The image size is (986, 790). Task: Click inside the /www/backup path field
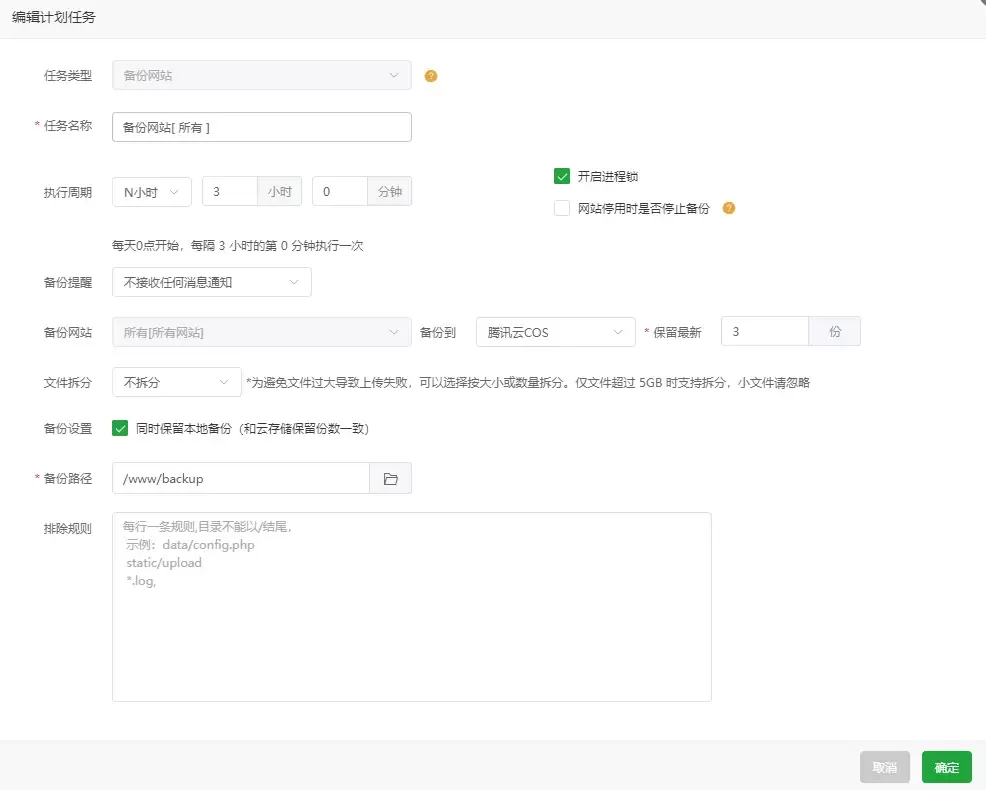(x=240, y=478)
